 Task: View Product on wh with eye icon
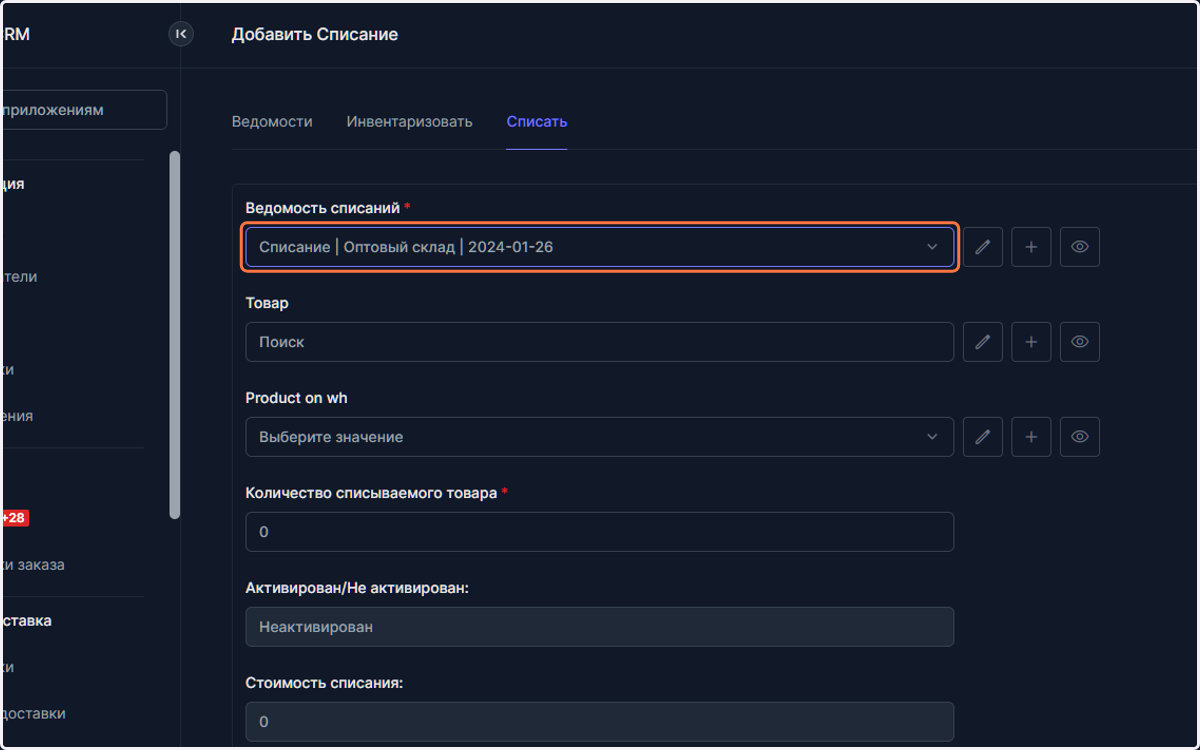click(1080, 437)
